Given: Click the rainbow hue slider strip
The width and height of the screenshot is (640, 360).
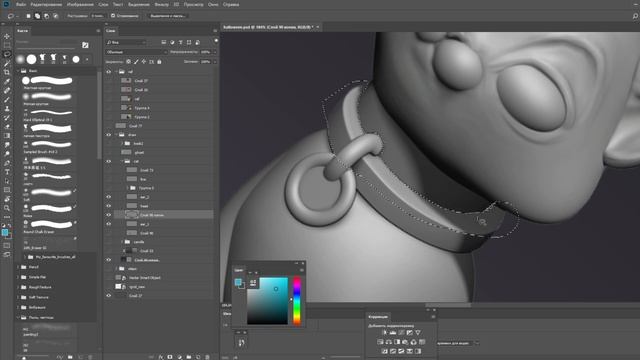Looking at the screenshot, I should 297,302.
